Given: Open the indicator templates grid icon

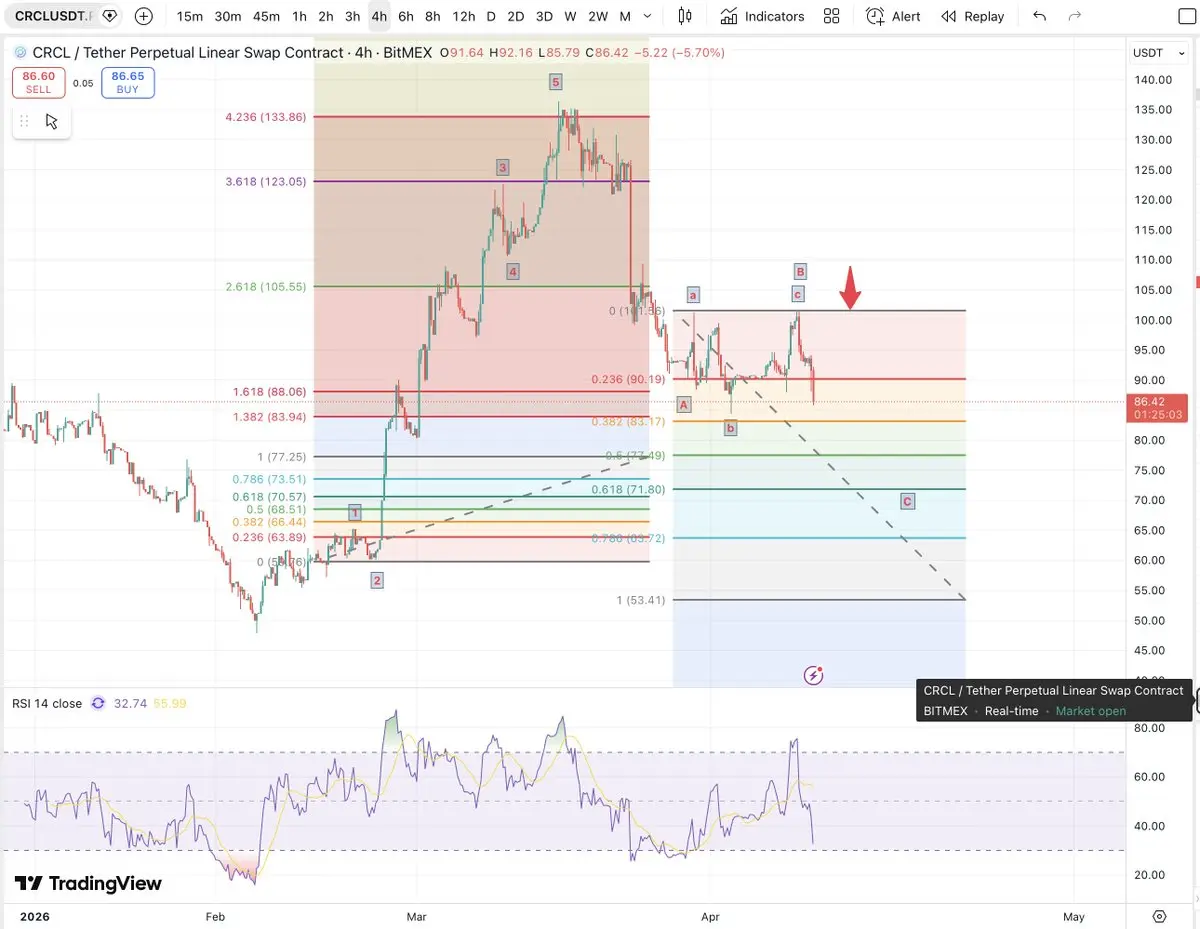Looking at the screenshot, I should click(831, 16).
